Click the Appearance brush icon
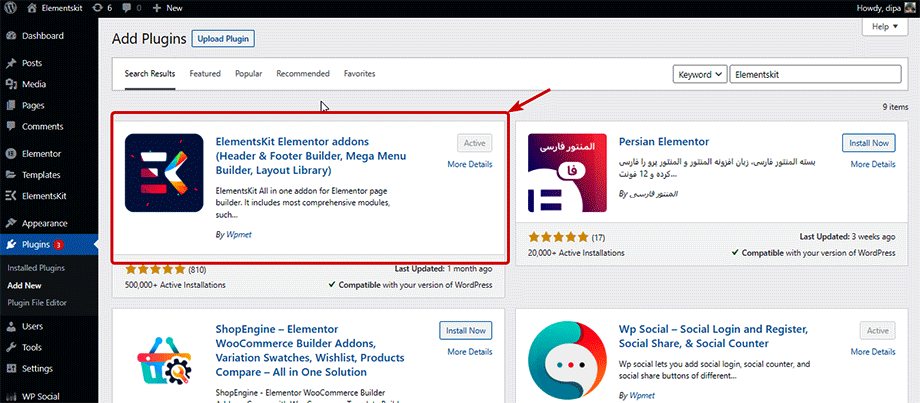The width and height of the screenshot is (920, 403). point(11,223)
